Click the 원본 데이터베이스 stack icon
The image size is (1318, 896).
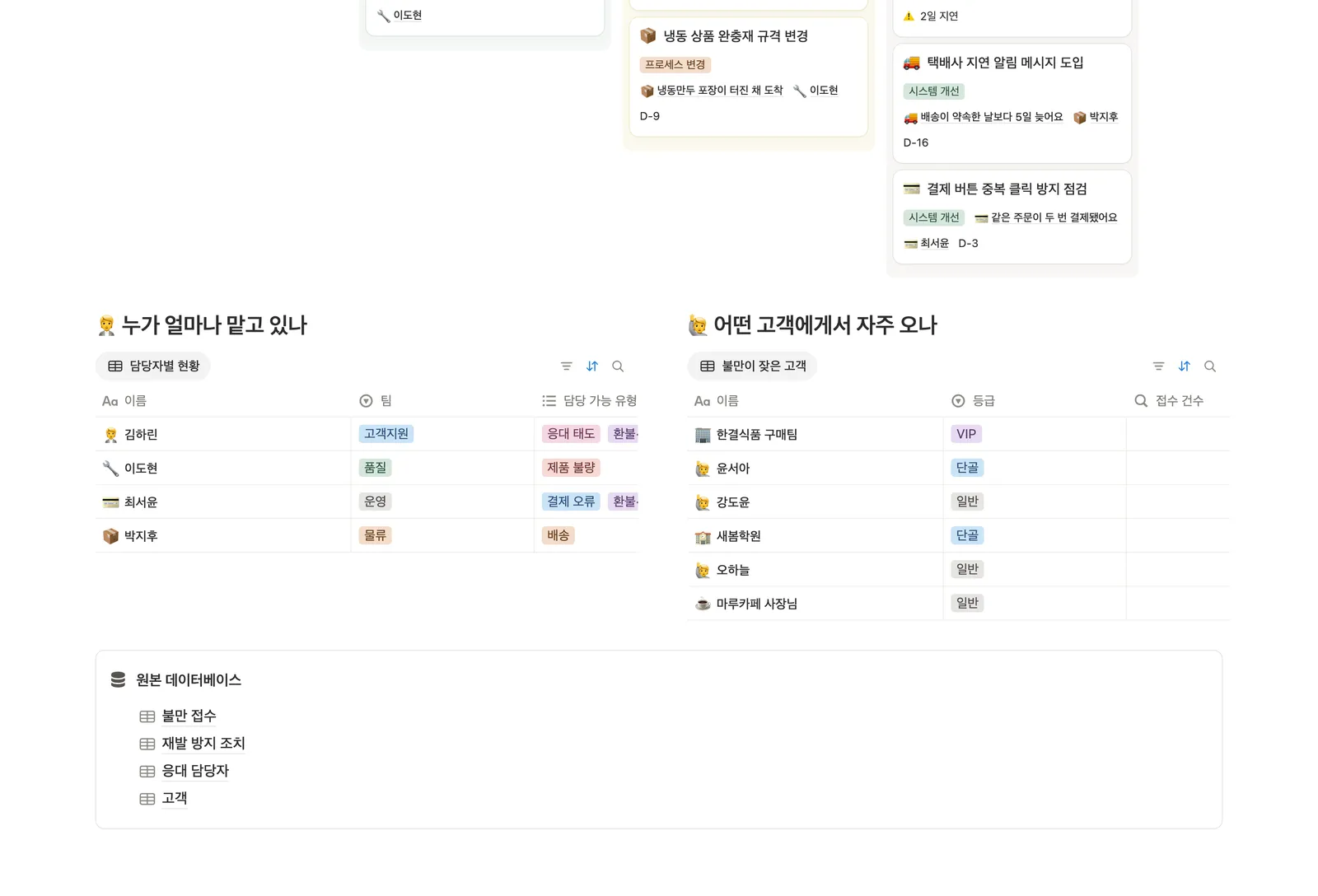click(x=119, y=679)
